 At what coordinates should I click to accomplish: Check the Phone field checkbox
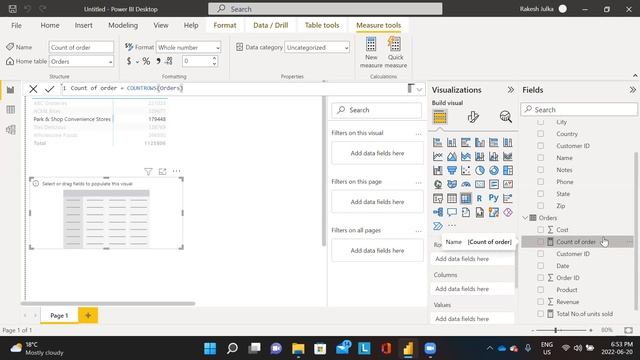pos(540,182)
